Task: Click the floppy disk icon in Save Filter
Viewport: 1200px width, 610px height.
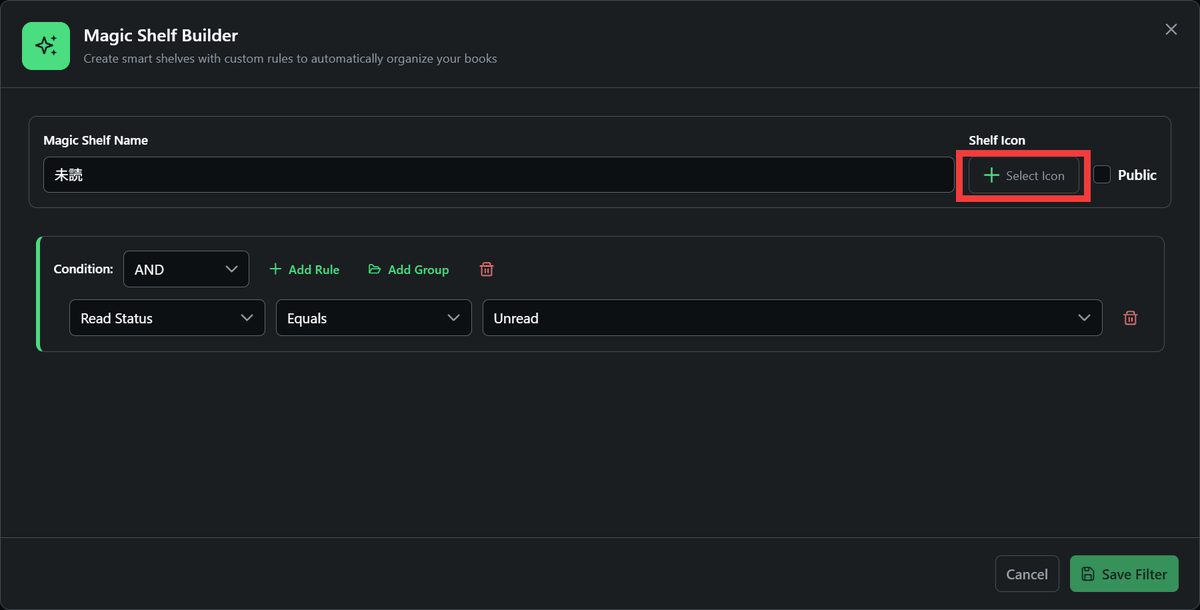Action: (1088, 574)
